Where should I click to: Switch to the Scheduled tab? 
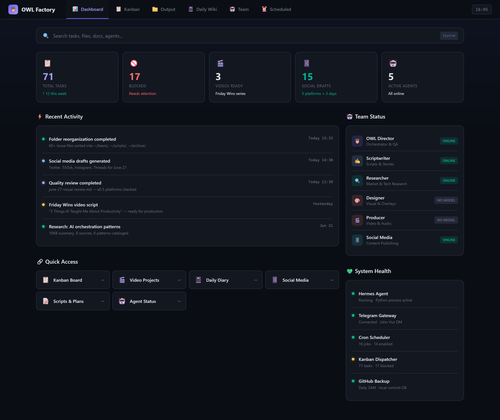coord(276,9)
